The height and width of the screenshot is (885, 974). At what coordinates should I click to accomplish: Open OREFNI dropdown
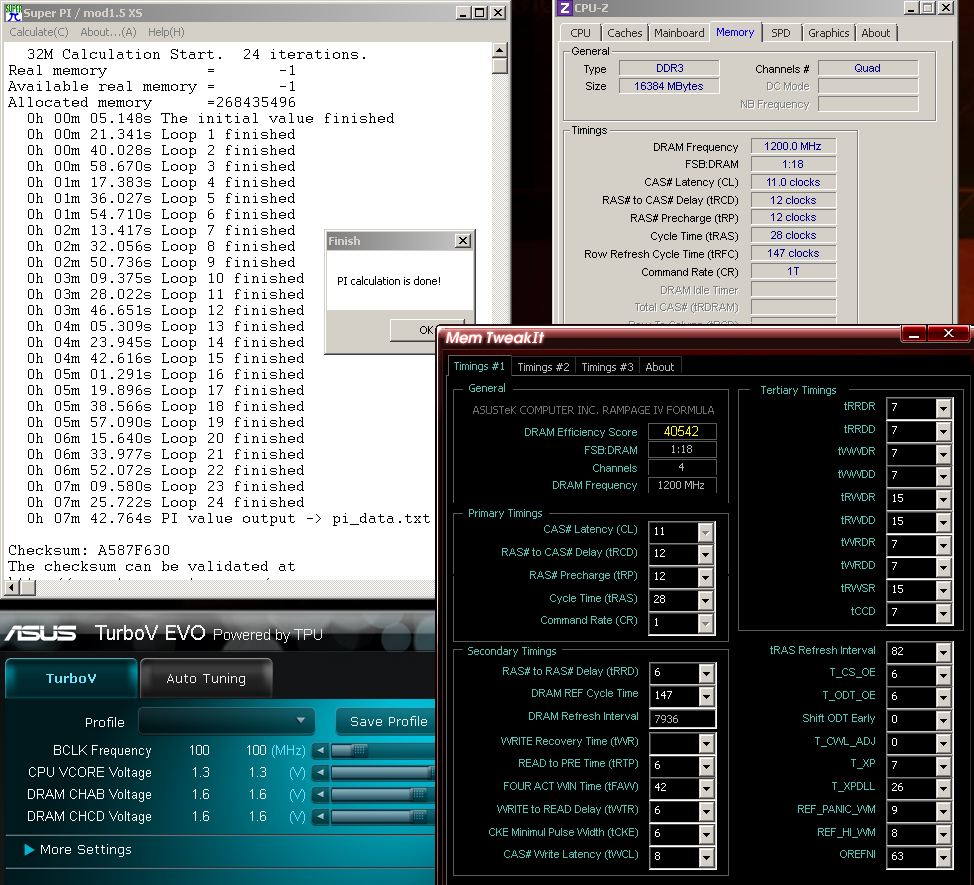(943, 856)
